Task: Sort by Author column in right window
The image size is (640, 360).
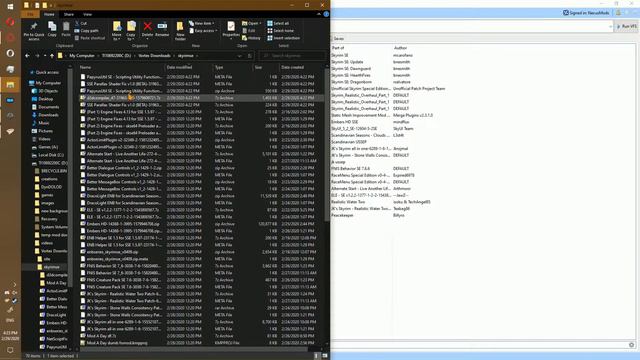Action: tap(400, 48)
